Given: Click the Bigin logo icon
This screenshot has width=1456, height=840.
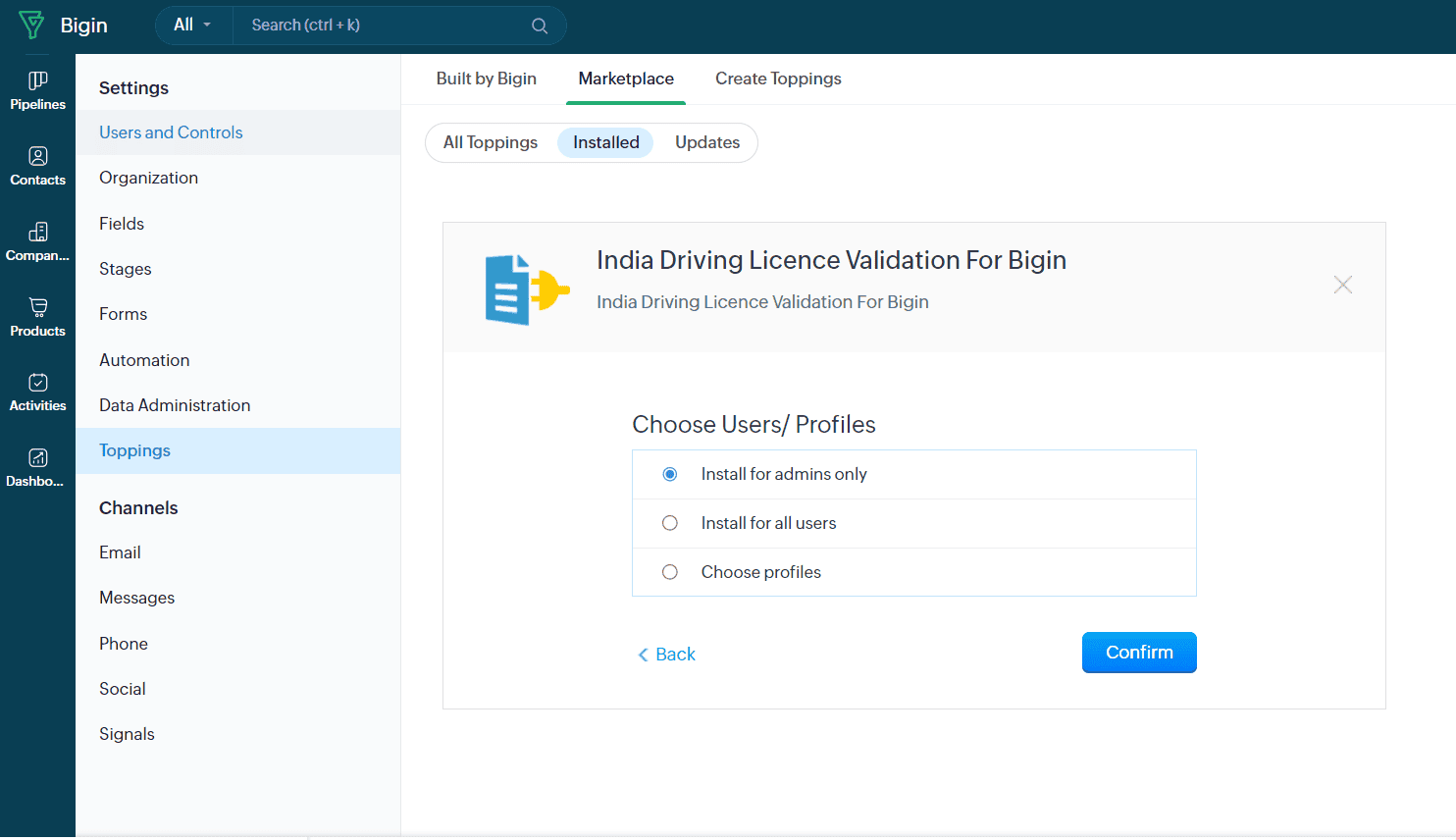Looking at the screenshot, I should click(31, 25).
